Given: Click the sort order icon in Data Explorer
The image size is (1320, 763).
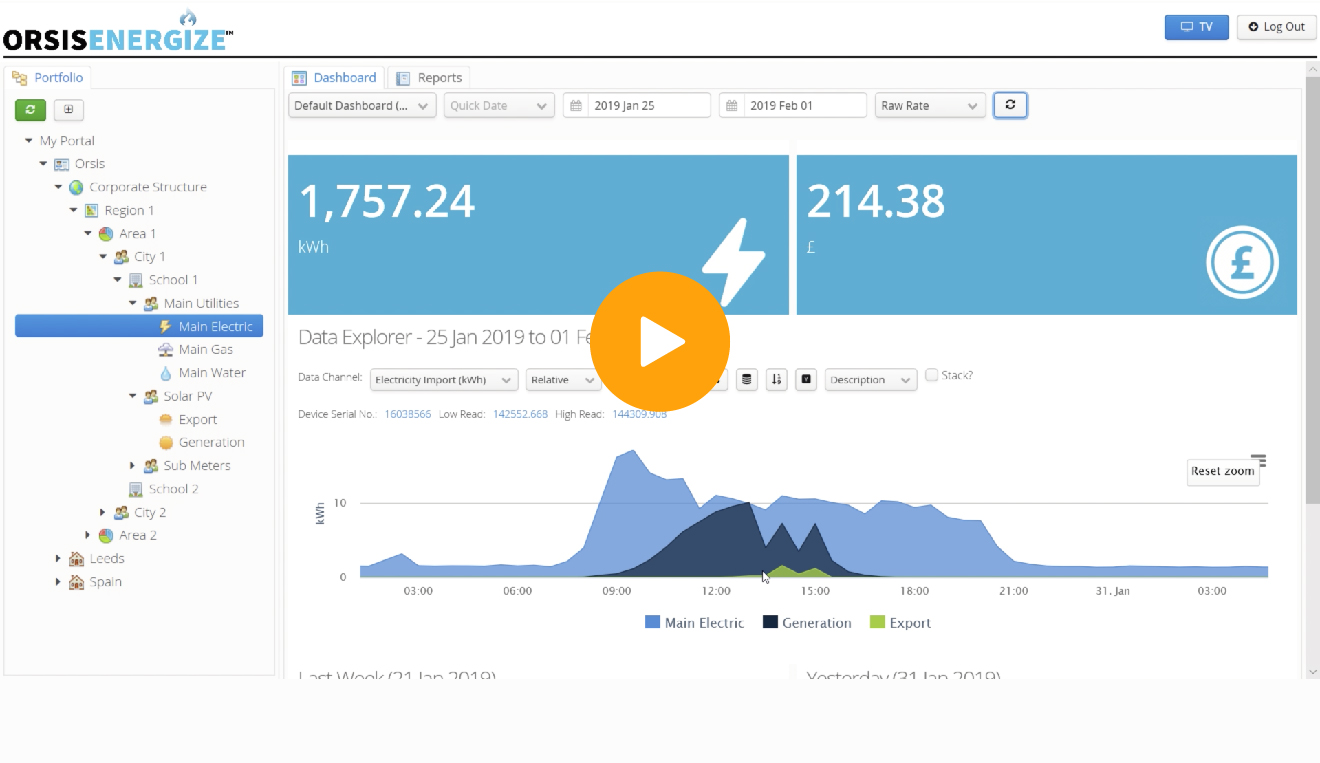Looking at the screenshot, I should pyautogui.click(x=776, y=380).
